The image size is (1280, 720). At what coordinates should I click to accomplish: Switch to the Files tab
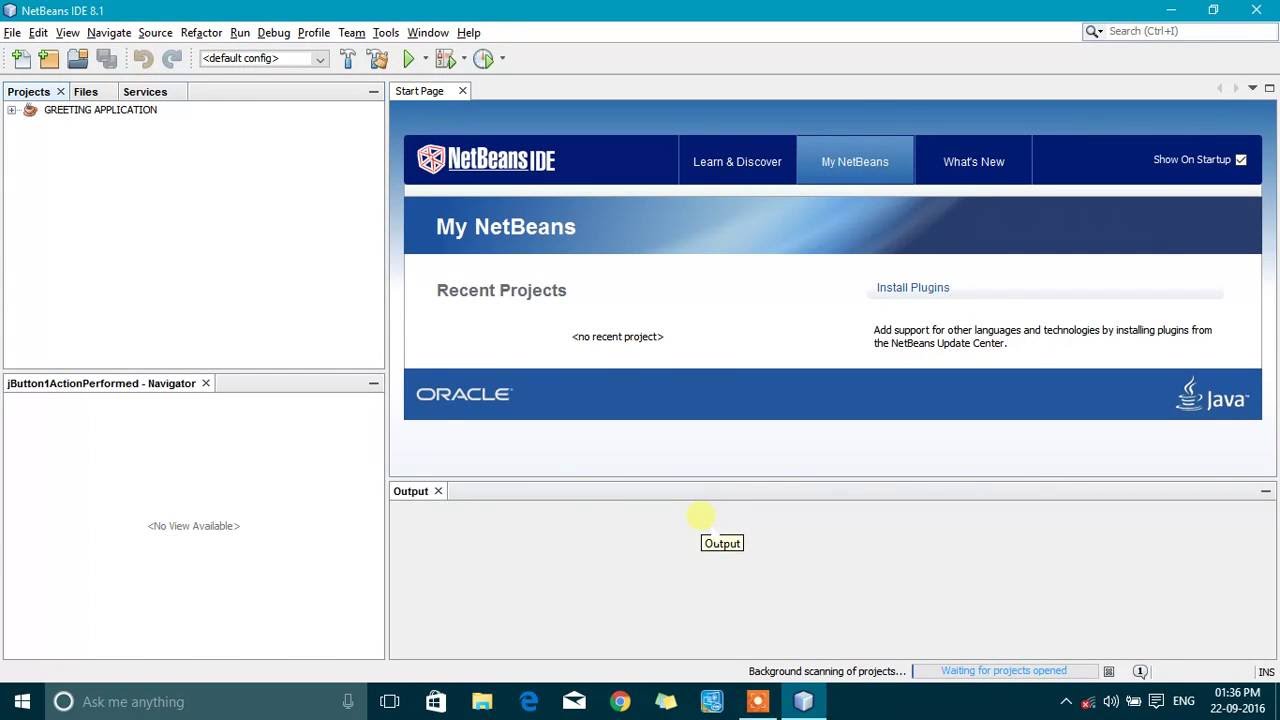(x=86, y=92)
